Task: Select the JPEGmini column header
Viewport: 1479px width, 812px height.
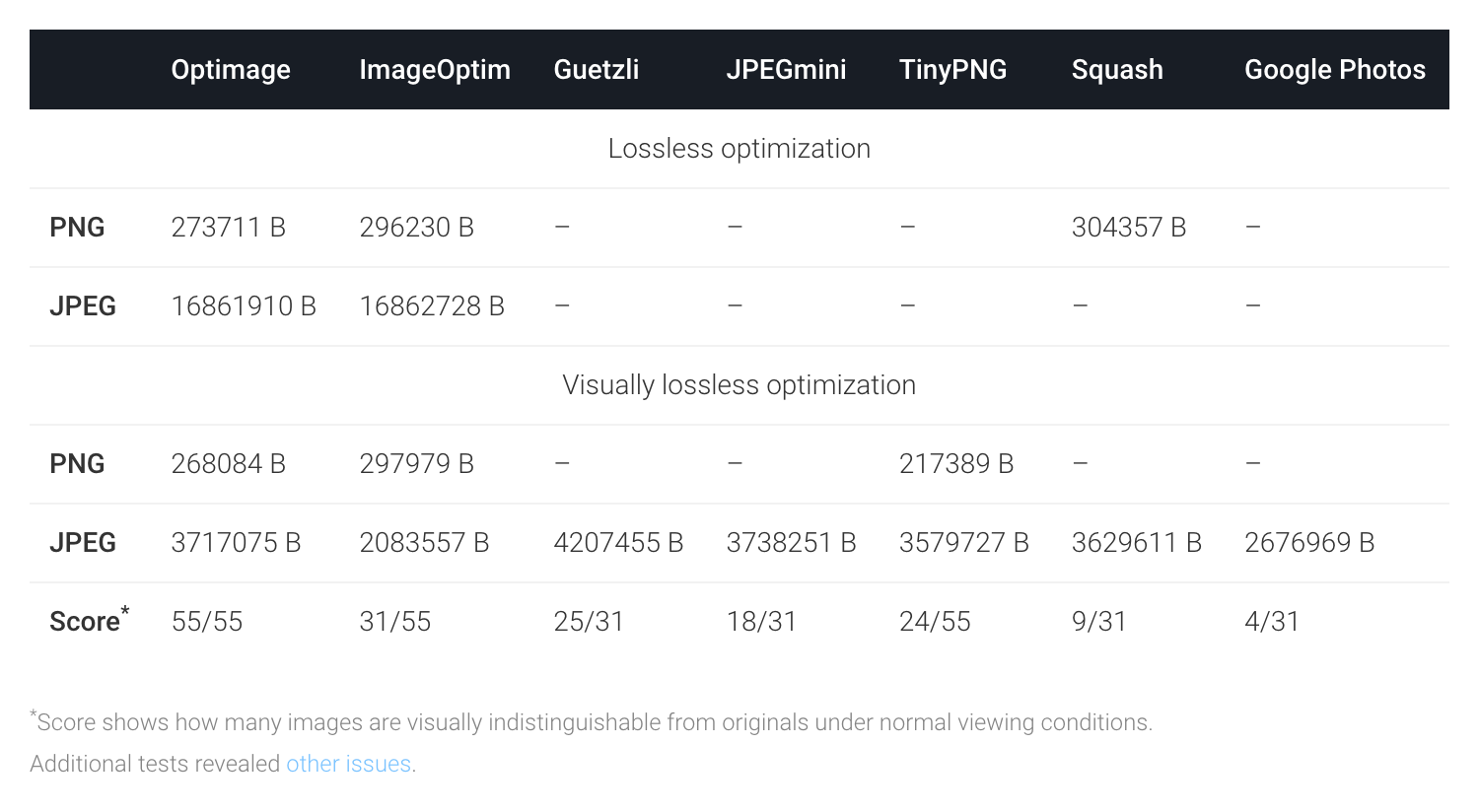Action: click(x=786, y=69)
